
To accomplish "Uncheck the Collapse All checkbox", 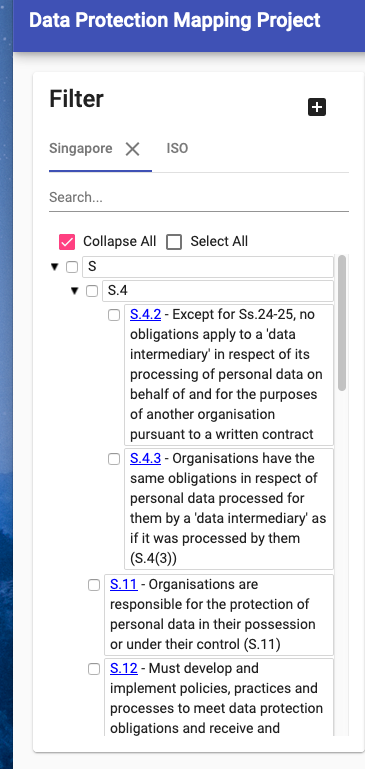I will (67, 242).
